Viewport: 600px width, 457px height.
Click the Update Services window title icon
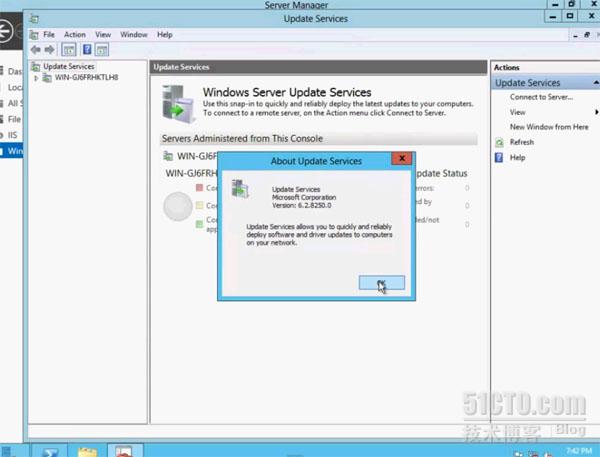34,18
